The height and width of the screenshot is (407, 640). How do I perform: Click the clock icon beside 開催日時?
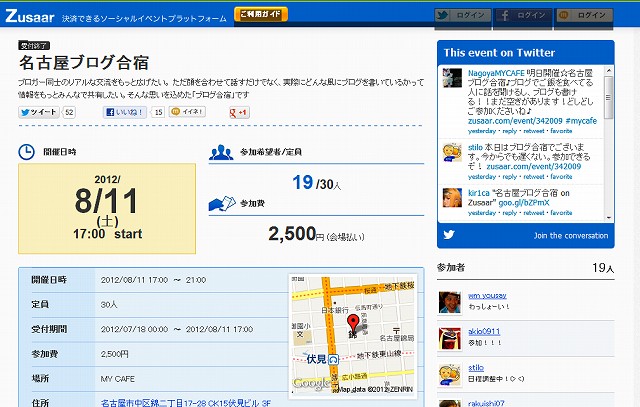[x=27, y=152]
